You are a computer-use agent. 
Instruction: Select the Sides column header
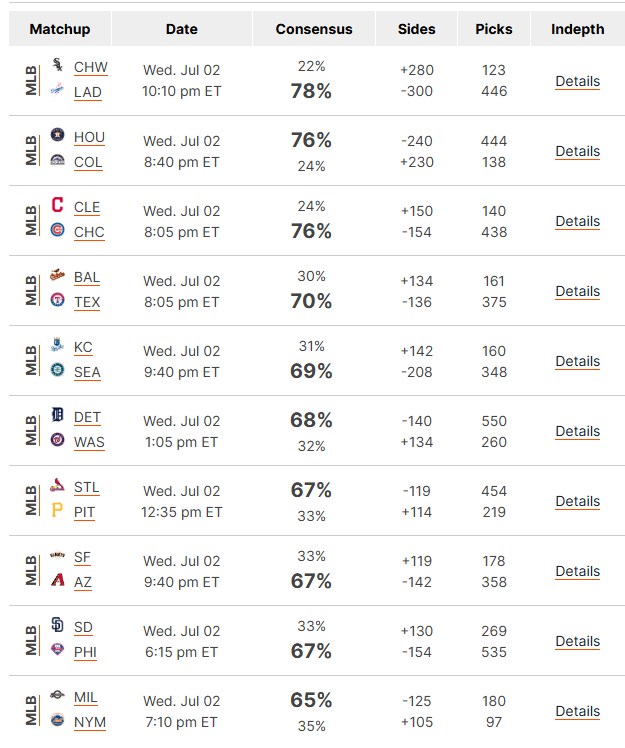(x=417, y=29)
